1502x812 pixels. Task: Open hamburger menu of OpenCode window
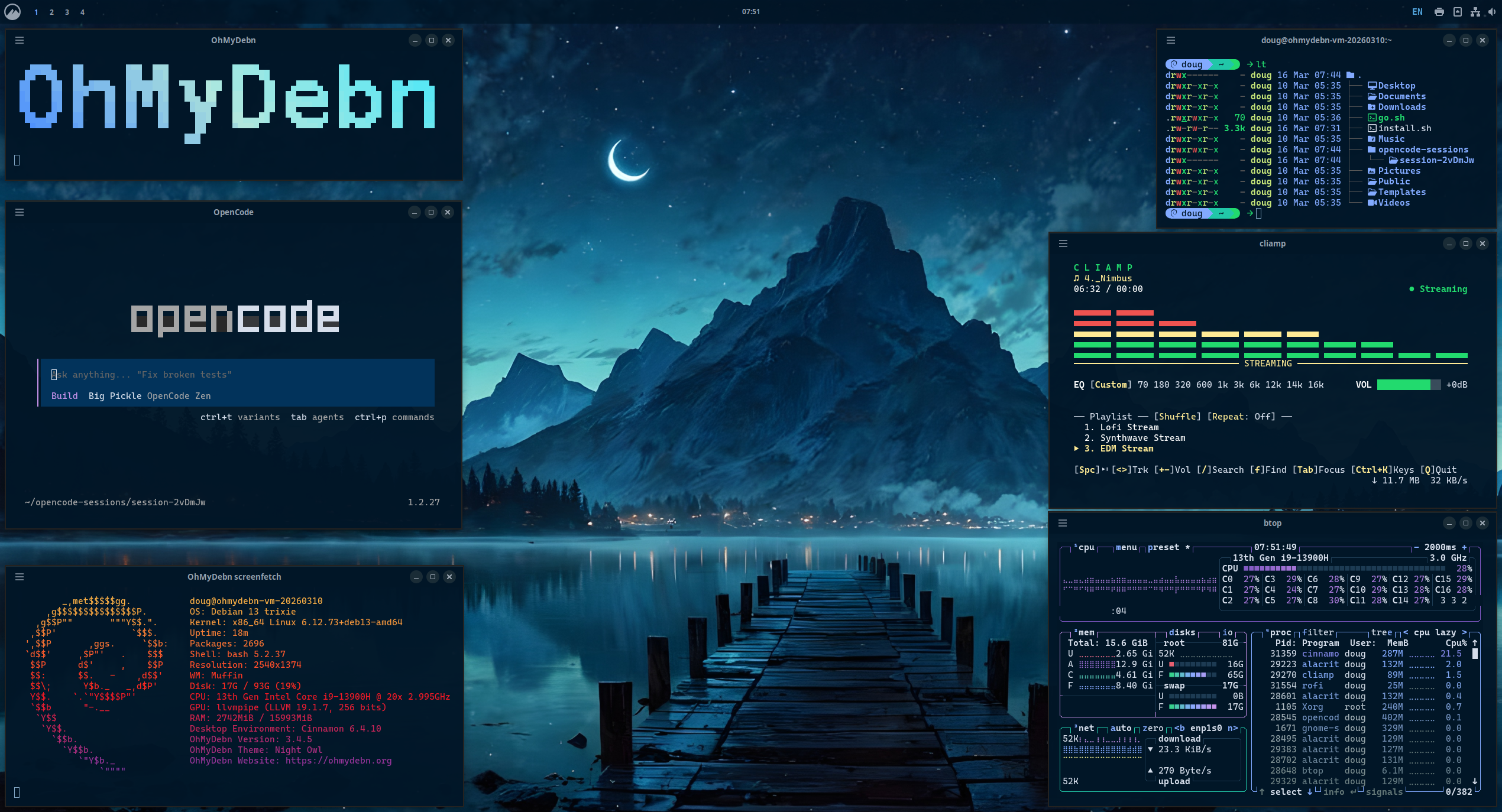pos(20,212)
